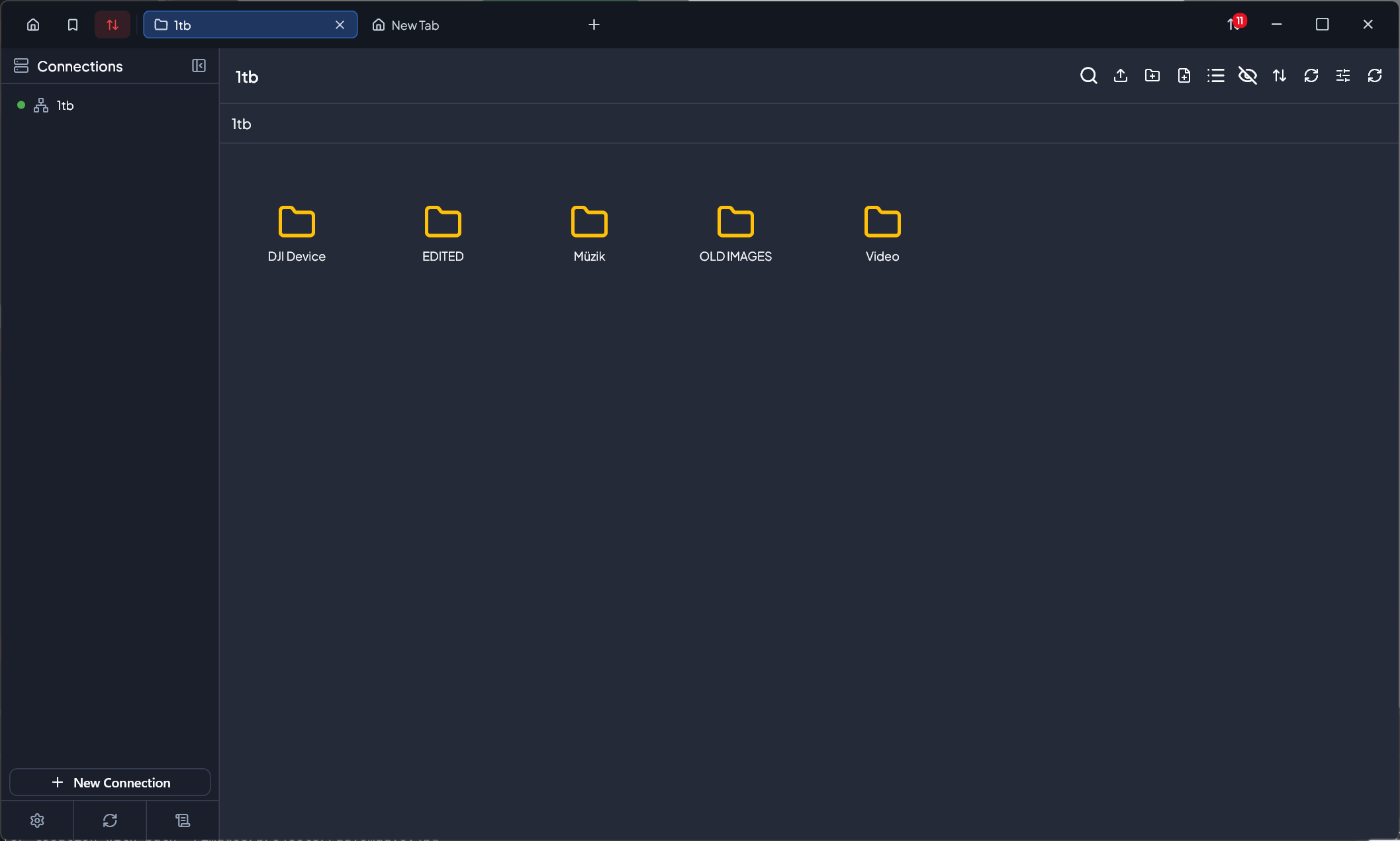1400x841 pixels.
Task: Open the logs icon at sidebar bottom
Action: [183, 820]
